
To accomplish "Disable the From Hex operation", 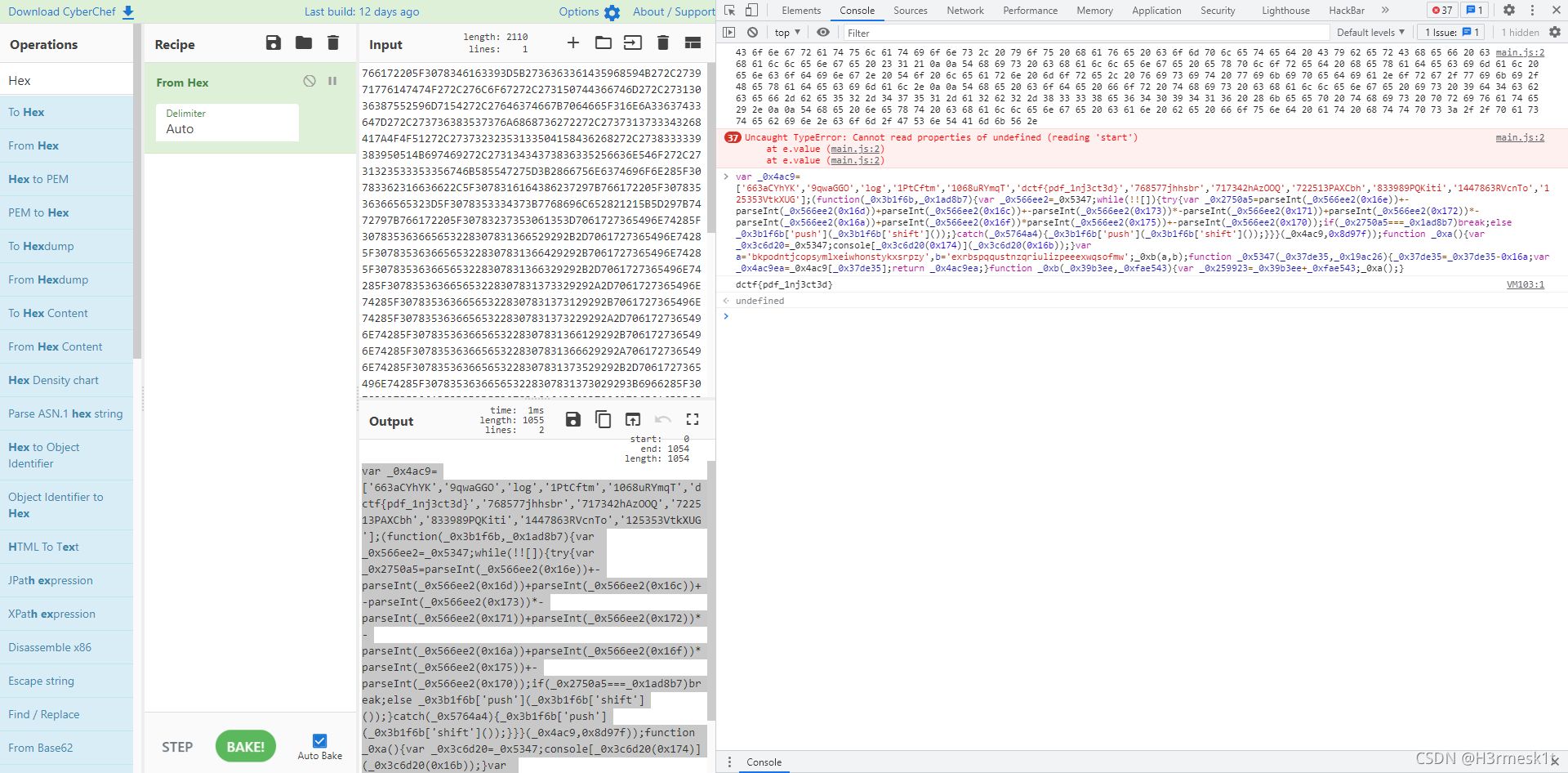I will point(310,81).
